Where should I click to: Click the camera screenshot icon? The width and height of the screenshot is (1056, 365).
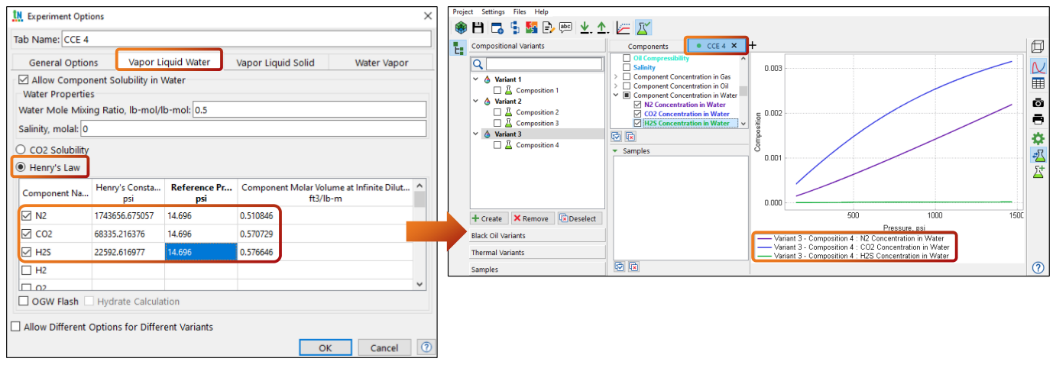(1038, 102)
